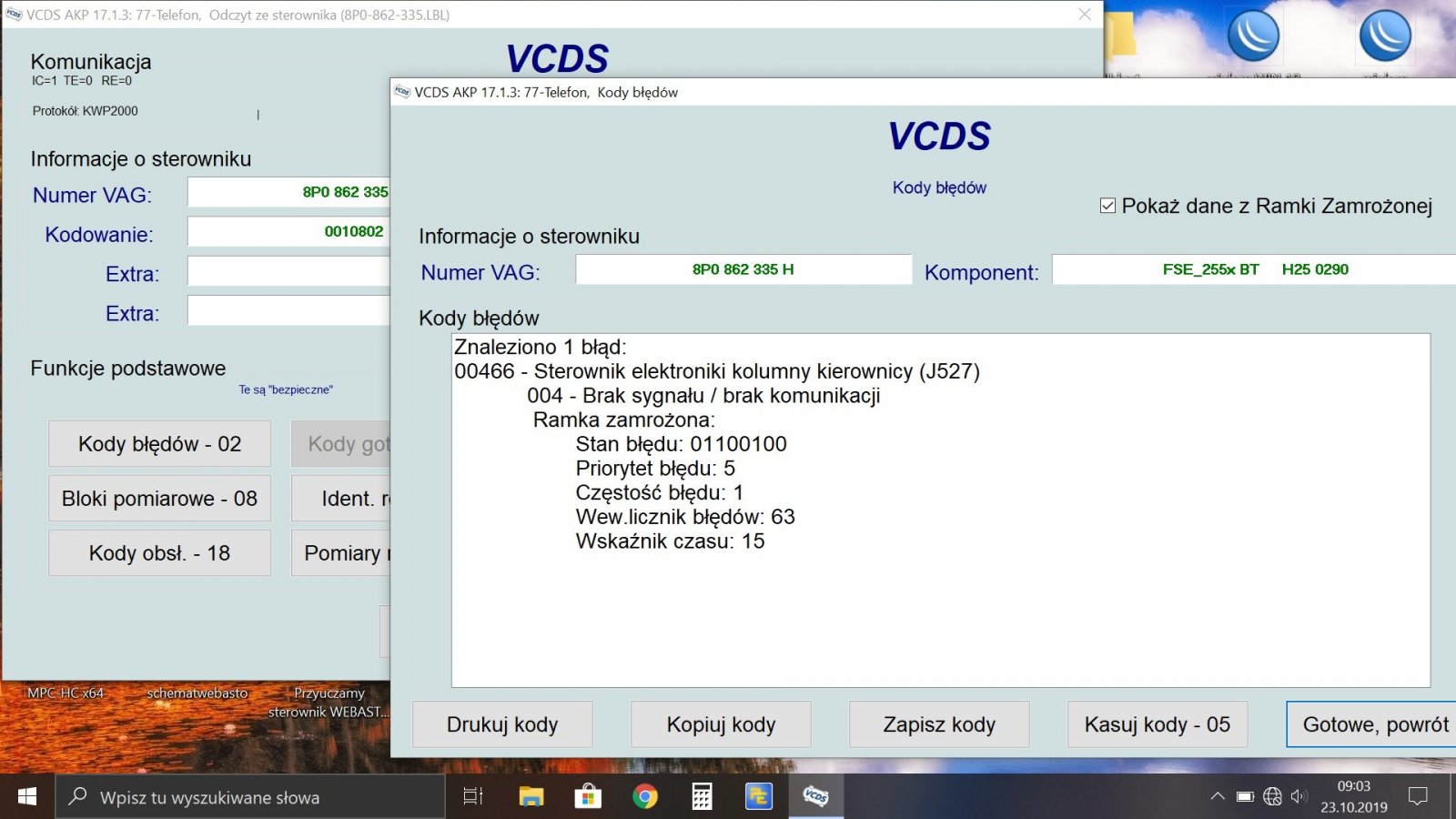
Task: Click VCDS icon in the Odczyt ze sterownika title bar
Action: tap(14, 15)
